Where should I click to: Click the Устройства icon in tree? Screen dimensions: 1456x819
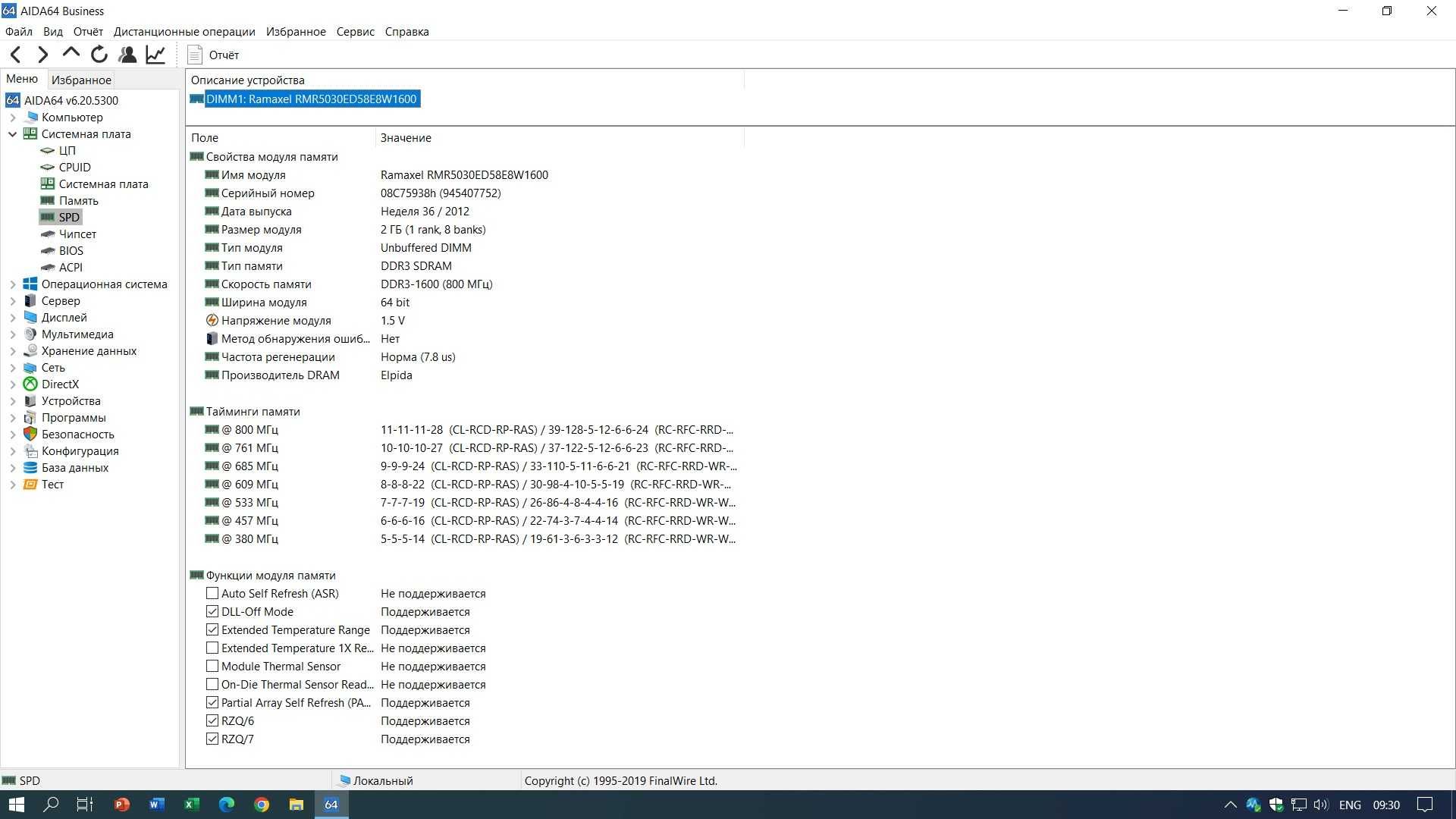pyautogui.click(x=30, y=401)
